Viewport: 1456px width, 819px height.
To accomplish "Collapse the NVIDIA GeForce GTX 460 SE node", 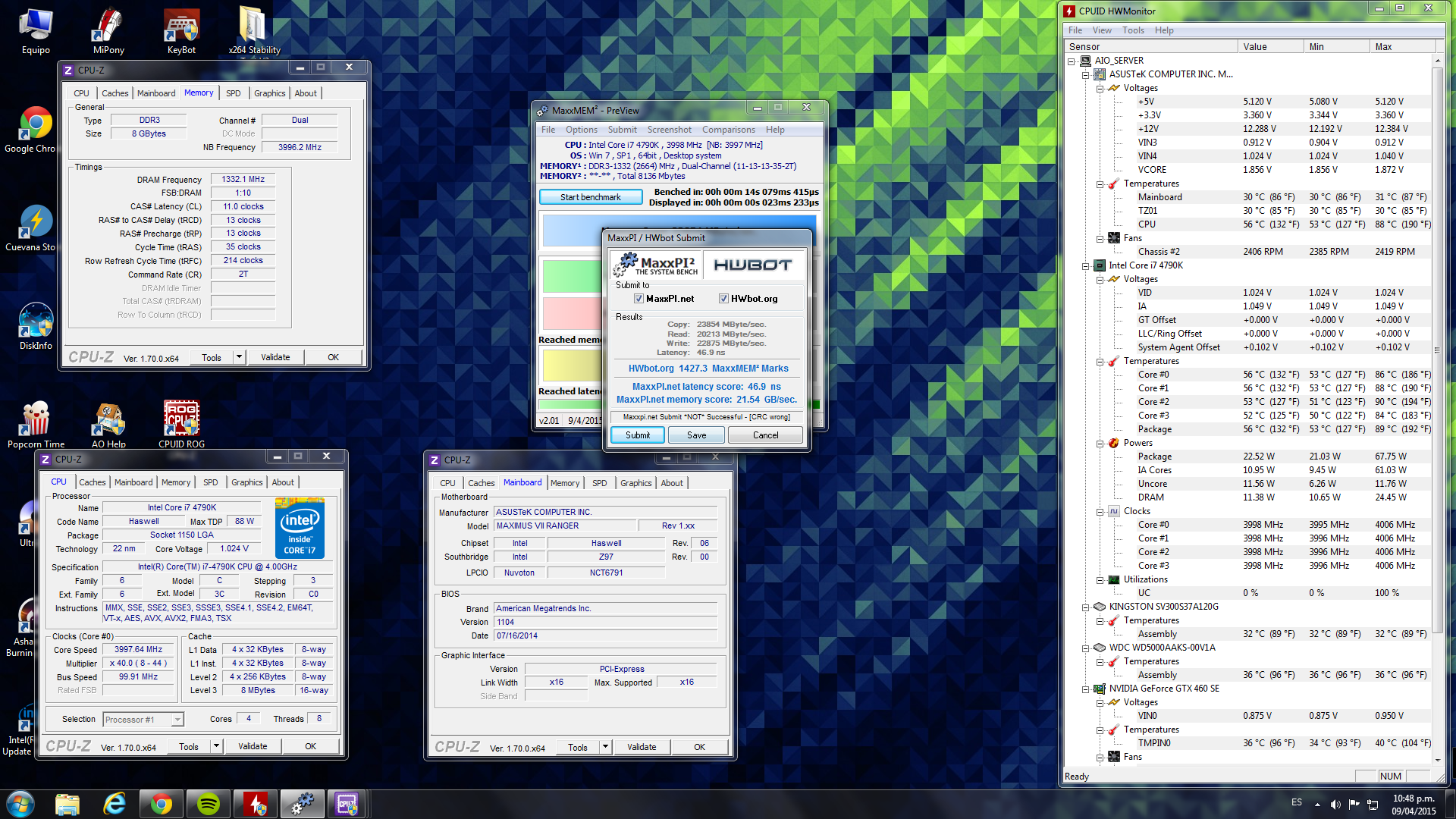I will [x=1085, y=689].
